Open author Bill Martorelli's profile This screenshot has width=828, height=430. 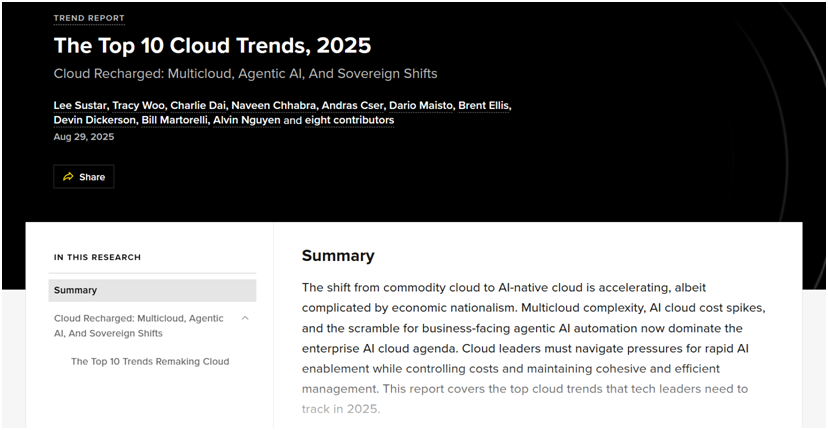pos(174,120)
